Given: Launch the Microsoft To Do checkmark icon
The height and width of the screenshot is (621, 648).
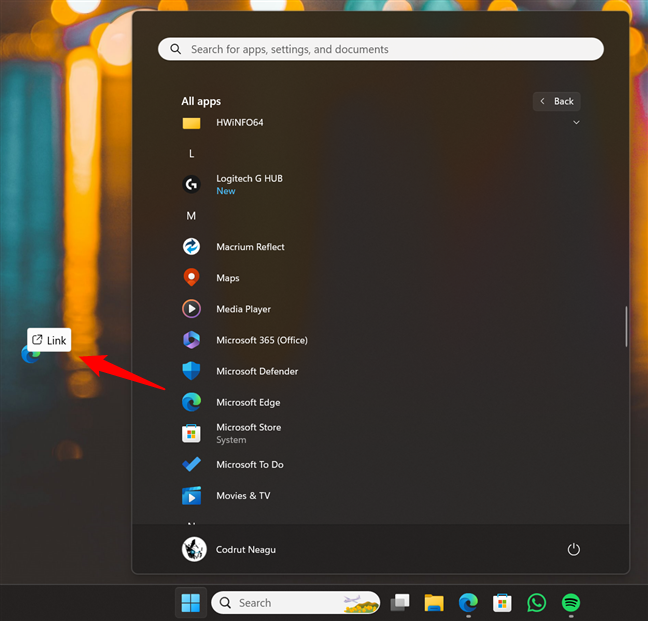Looking at the screenshot, I should point(191,464).
